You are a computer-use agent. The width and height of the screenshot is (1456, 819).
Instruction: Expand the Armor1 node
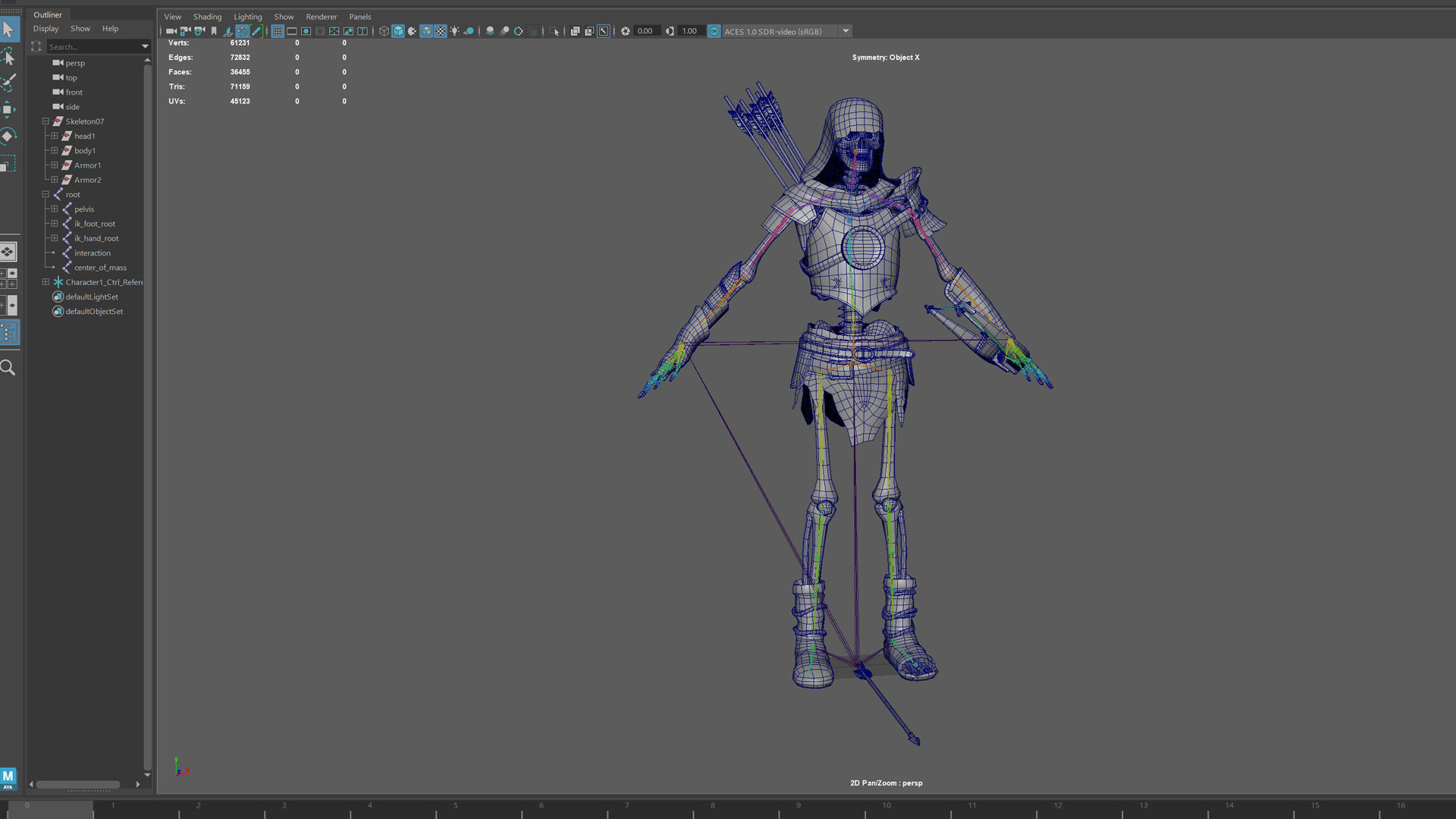(55, 165)
